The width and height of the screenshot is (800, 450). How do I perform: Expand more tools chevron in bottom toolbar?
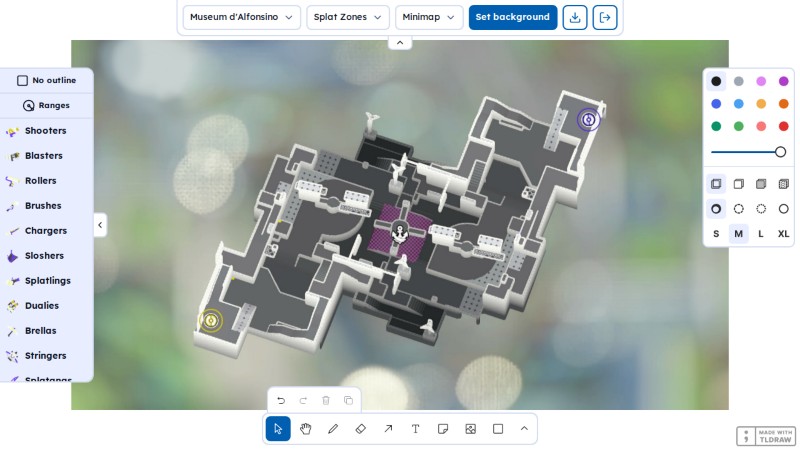point(524,429)
